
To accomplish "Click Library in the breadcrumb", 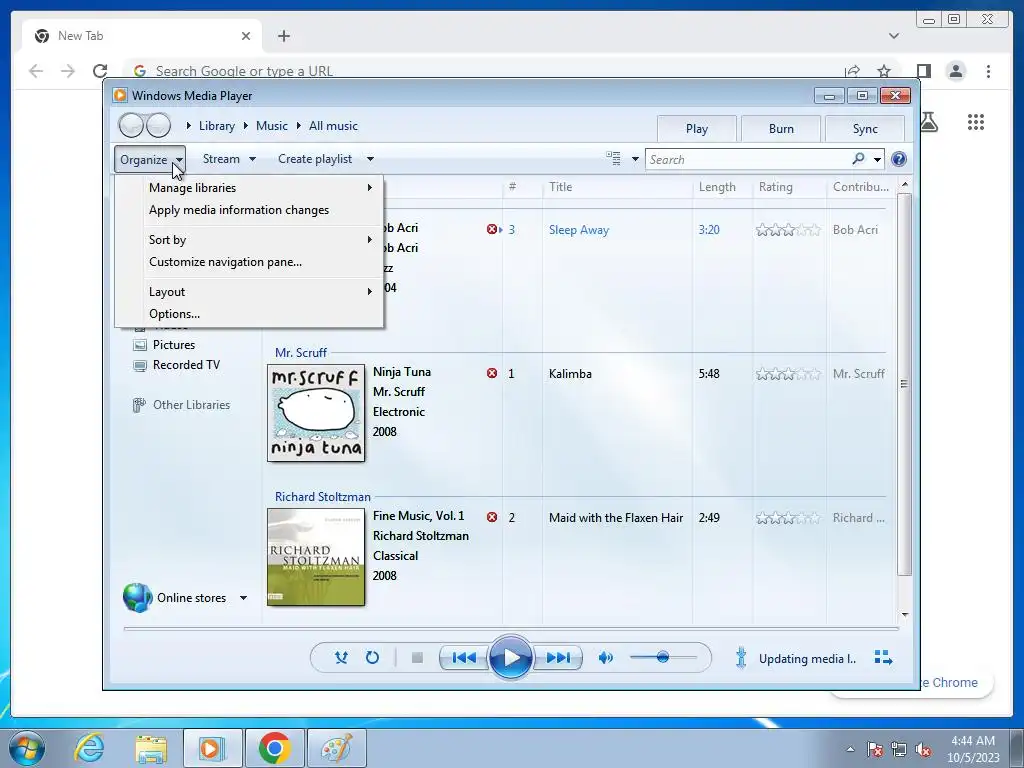I will pyautogui.click(x=217, y=126).
